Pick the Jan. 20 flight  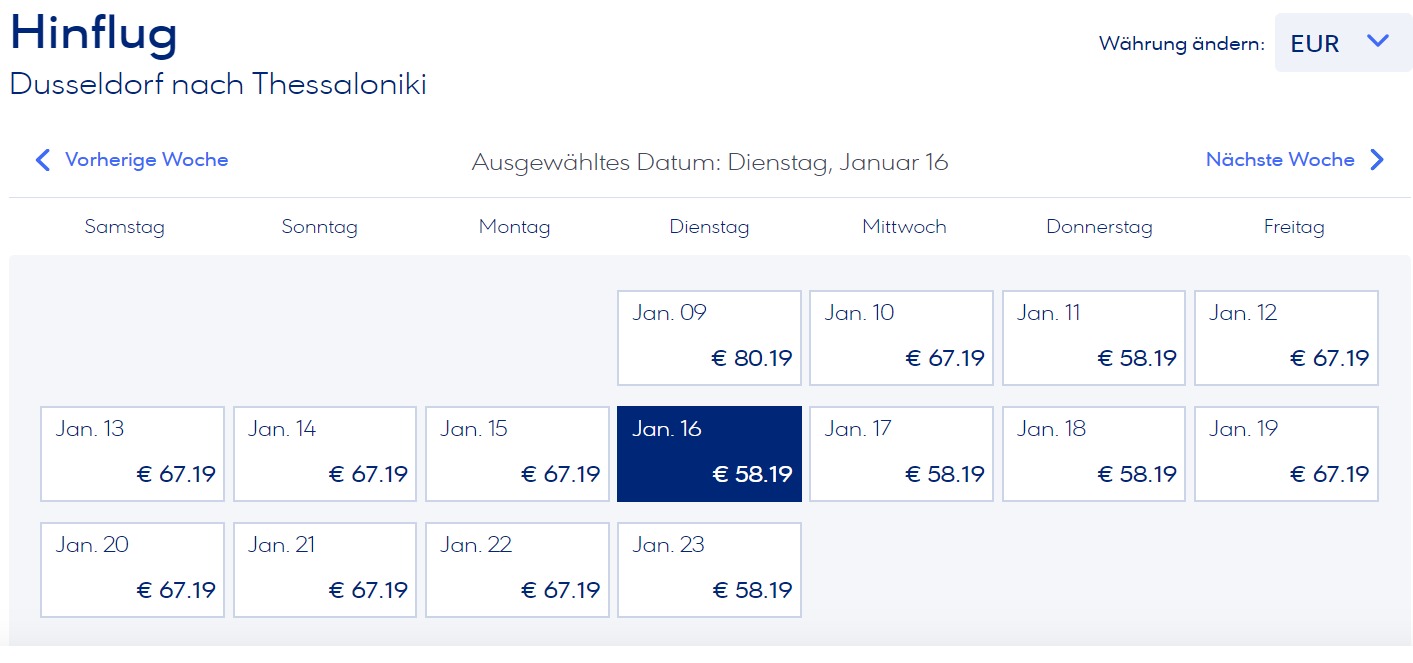click(x=132, y=570)
